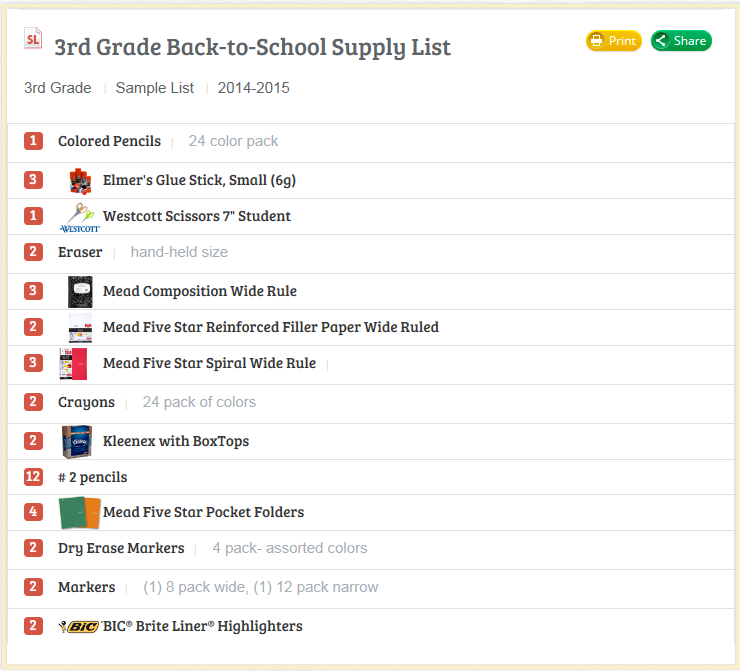Image resolution: width=740 pixels, height=671 pixels.
Task: Select the Colored Pencils list entry
Action: [109, 141]
